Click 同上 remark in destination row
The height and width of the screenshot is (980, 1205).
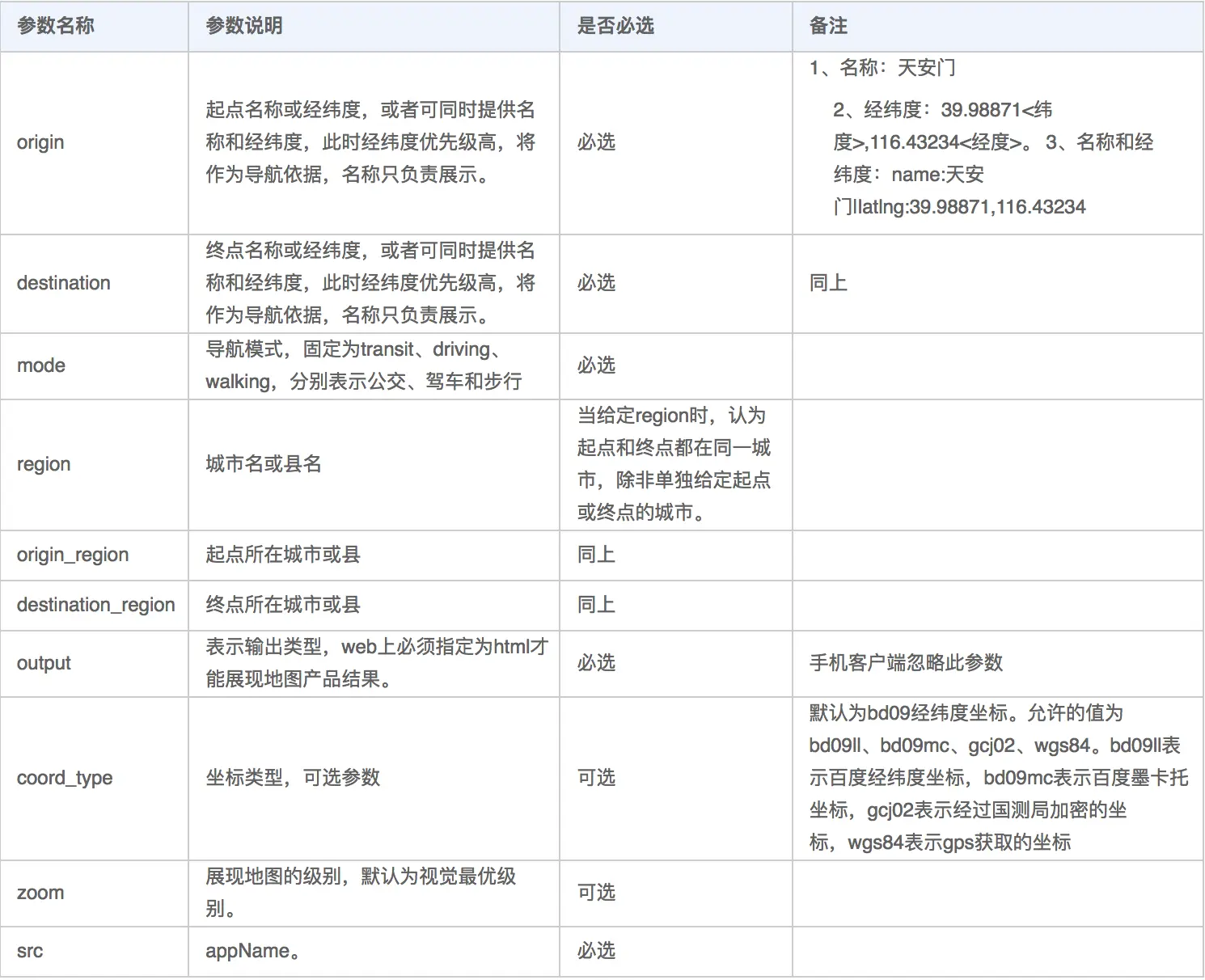coord(829,283)
